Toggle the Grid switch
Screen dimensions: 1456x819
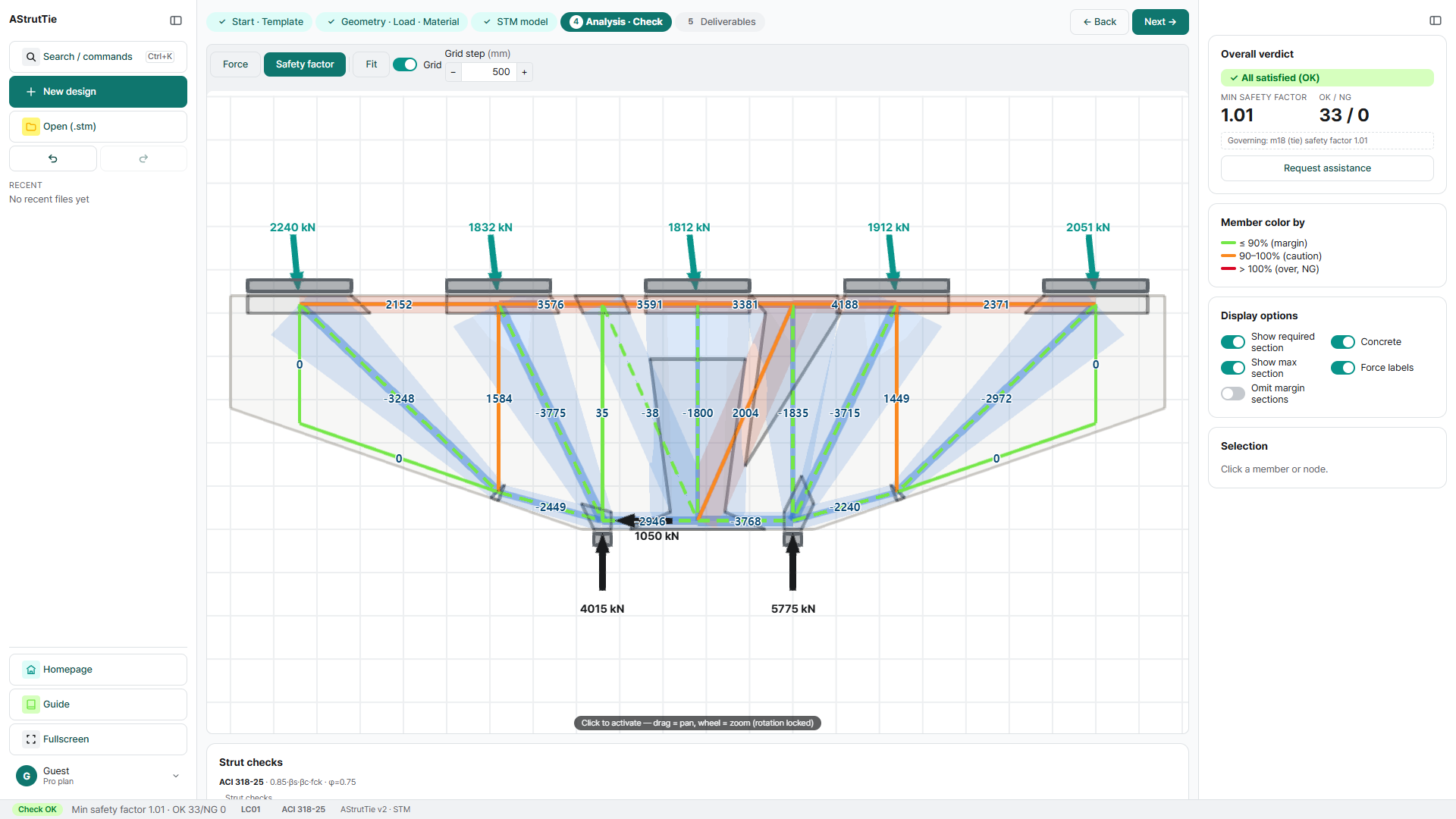(405, 64)
